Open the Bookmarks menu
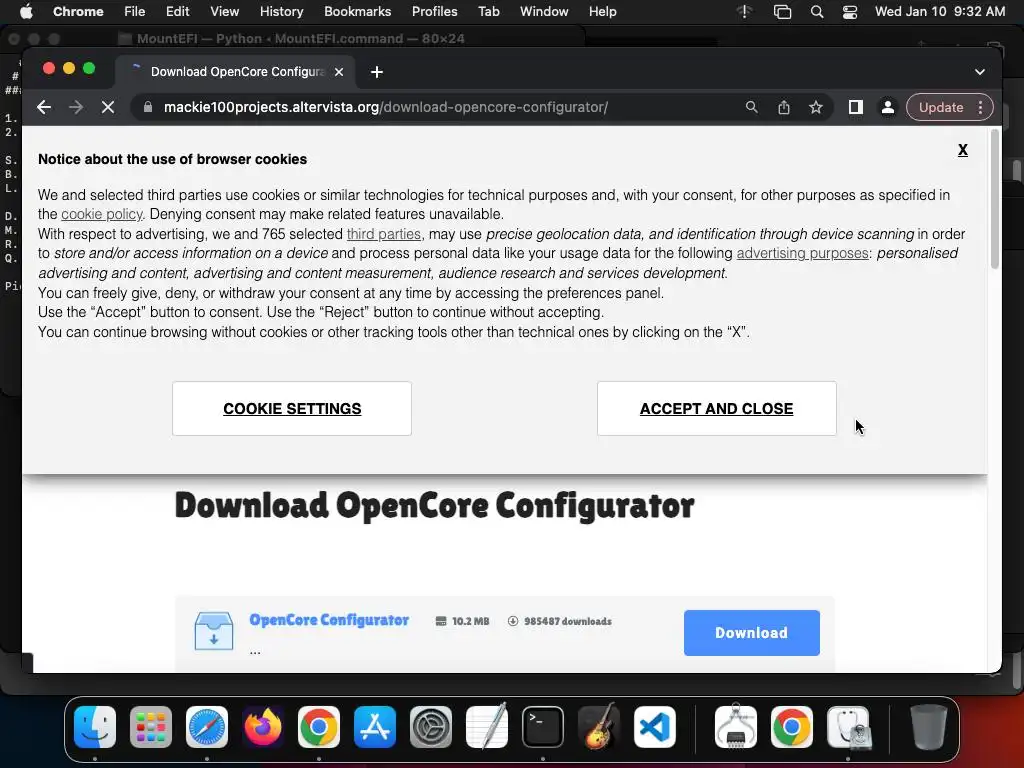Viewport: 1024px width, 768px height. (x=357, y=12)
